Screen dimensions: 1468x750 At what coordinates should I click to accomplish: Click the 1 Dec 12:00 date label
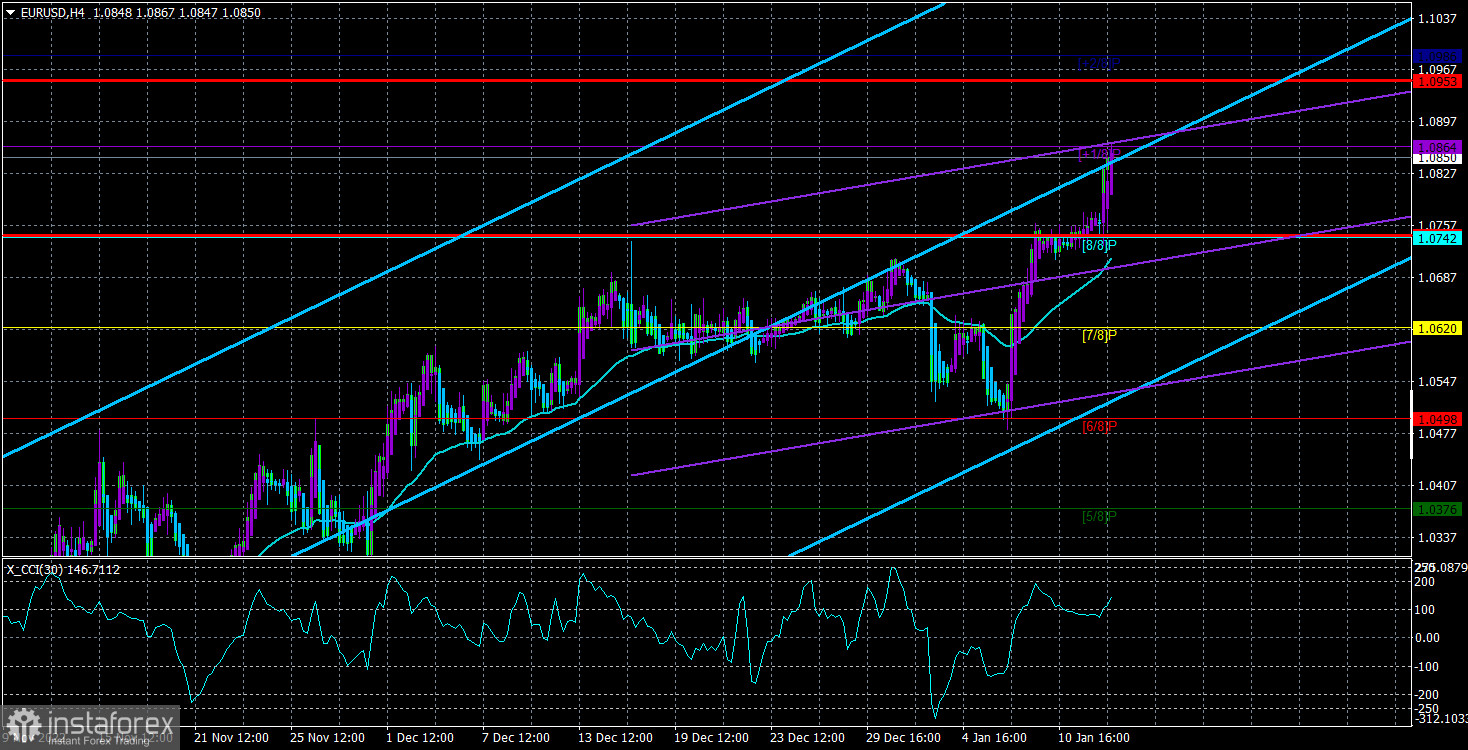422,738
